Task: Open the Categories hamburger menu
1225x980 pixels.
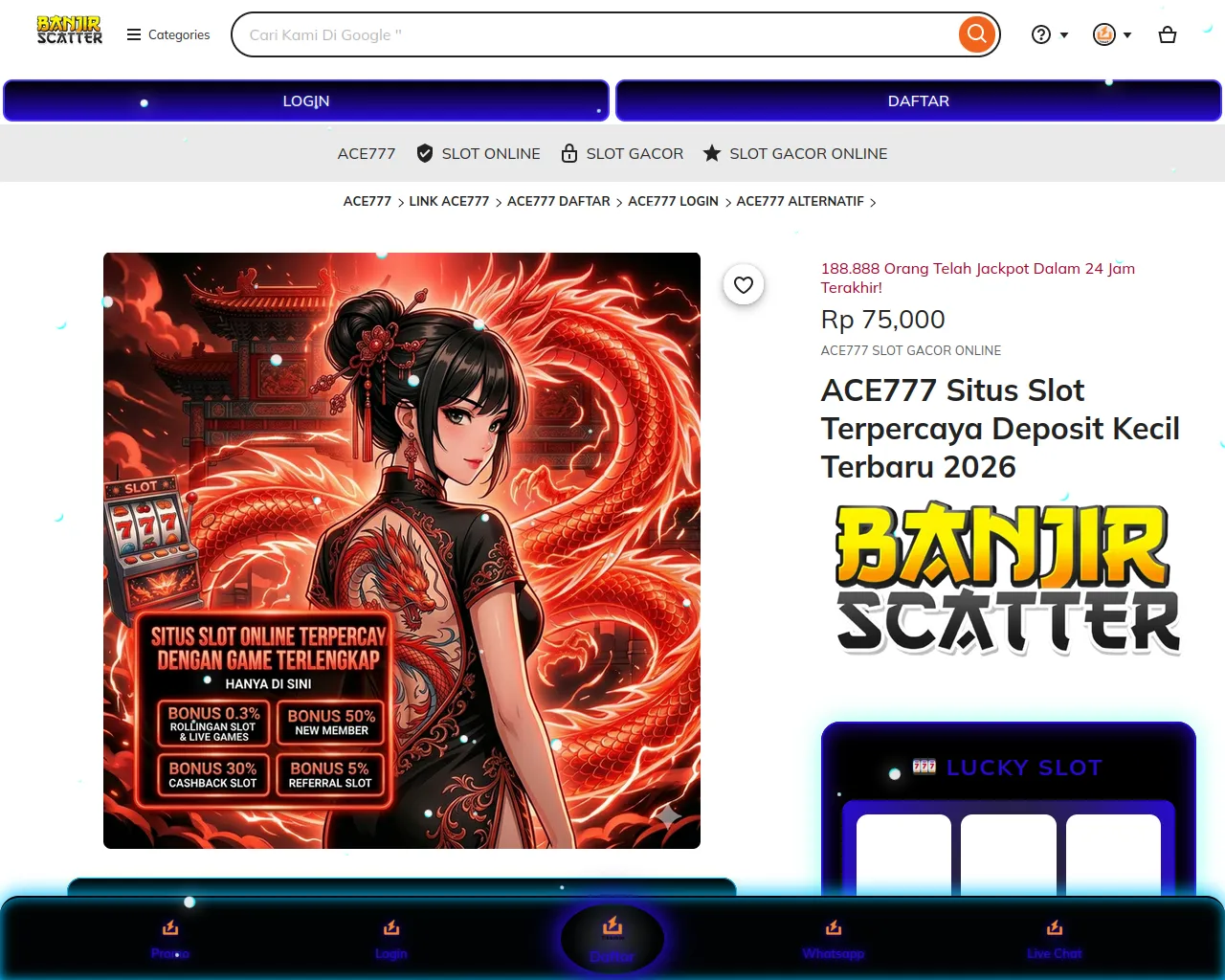Action: [x=167, y=34]
